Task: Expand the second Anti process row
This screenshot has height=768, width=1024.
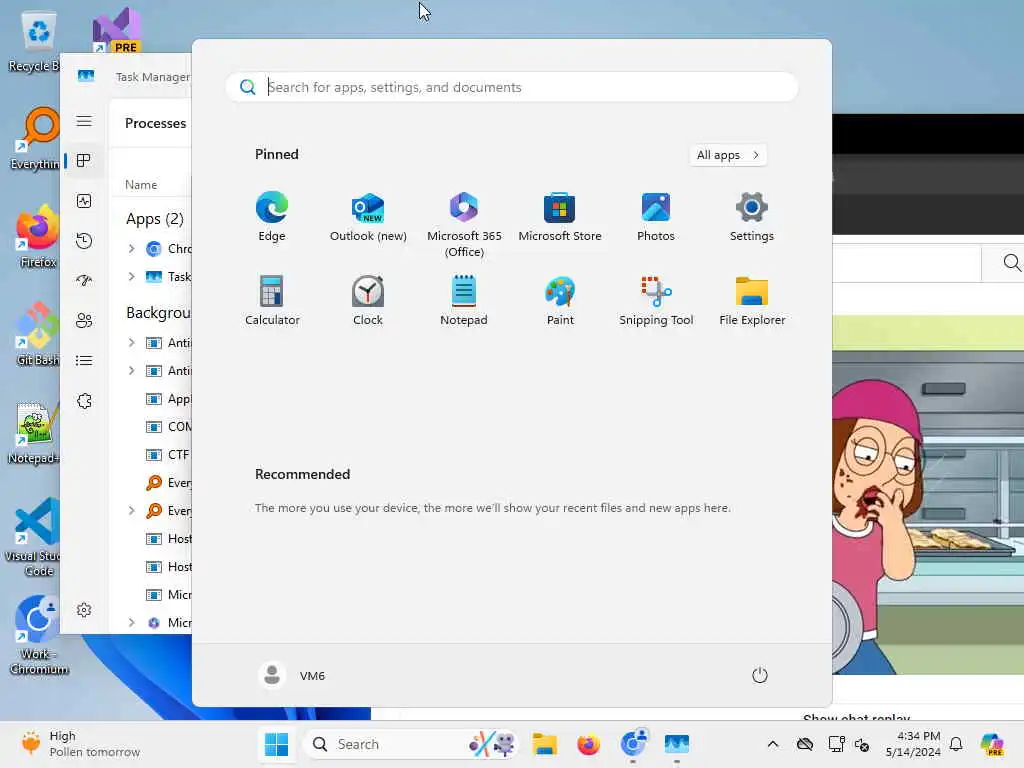Action: (x=131, y=370)
